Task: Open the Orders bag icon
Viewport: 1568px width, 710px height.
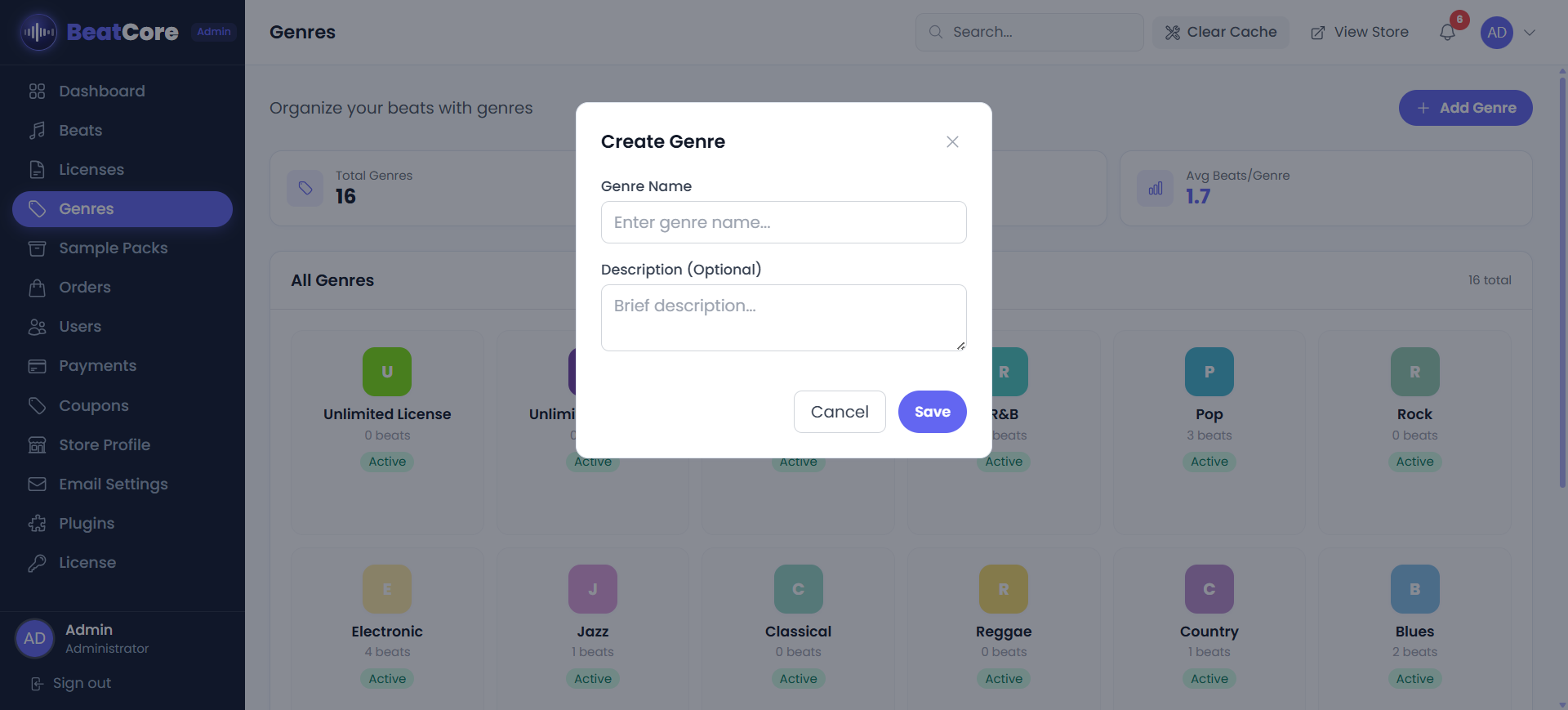Action: 38,287
